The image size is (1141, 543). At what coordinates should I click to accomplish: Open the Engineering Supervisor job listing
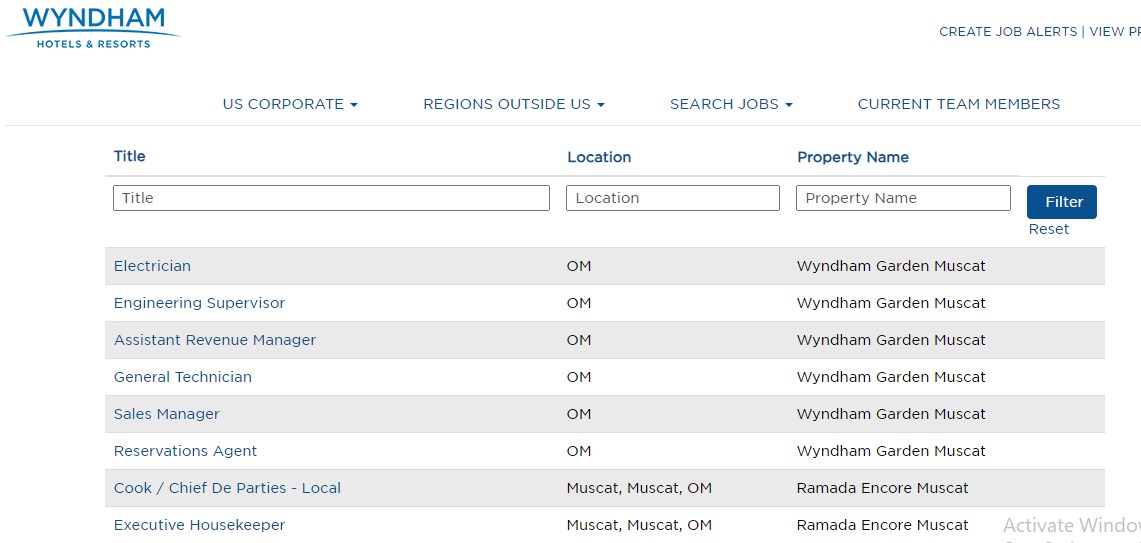click(x=199, y=303)
